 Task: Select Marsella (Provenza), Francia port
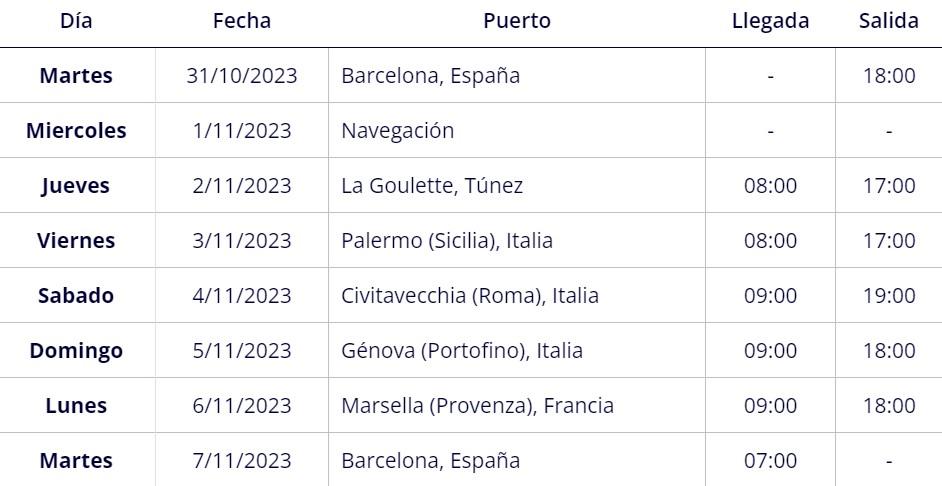click(x=478, y=406)
